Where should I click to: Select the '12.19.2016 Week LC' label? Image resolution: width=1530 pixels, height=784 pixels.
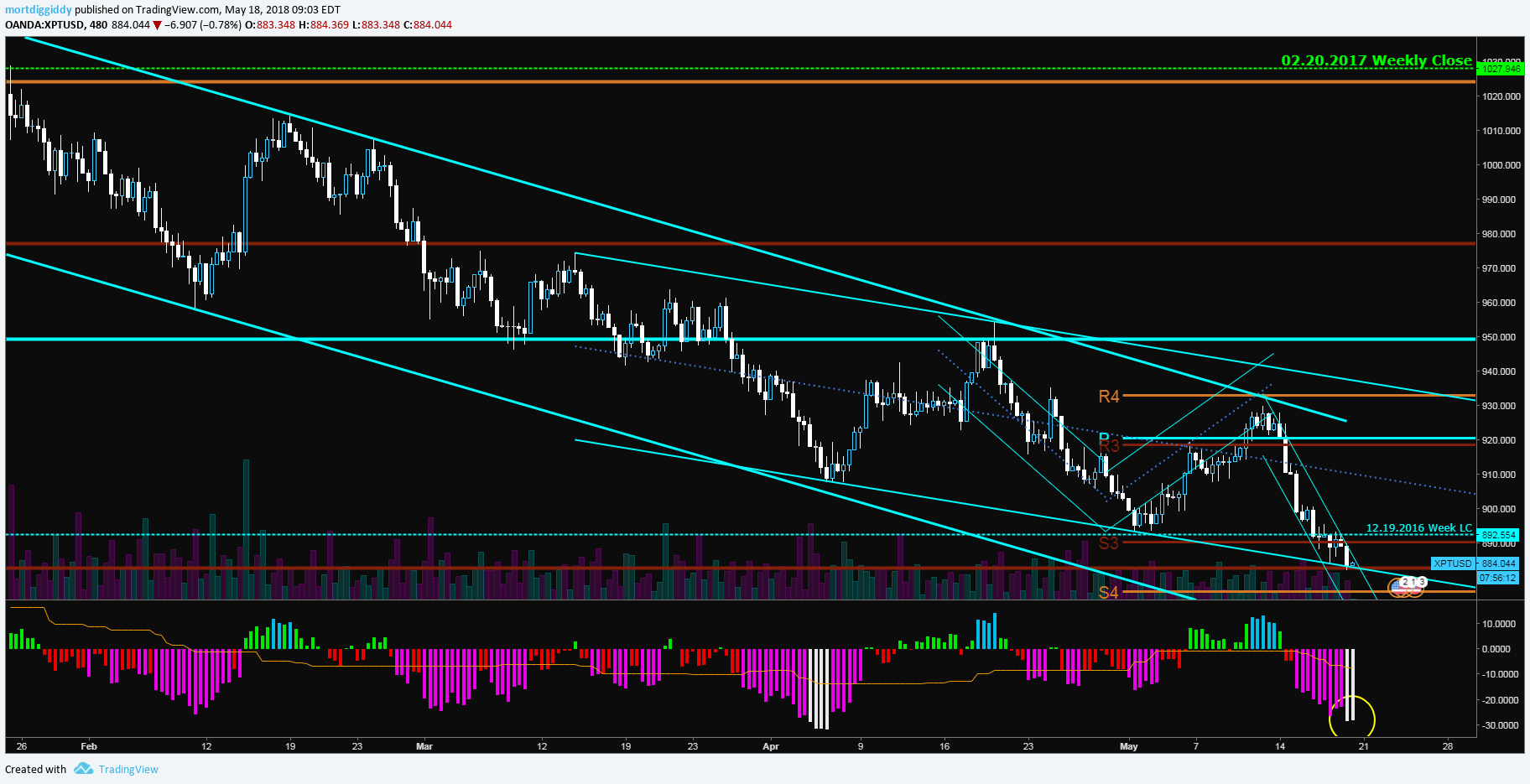[1418, 527]
